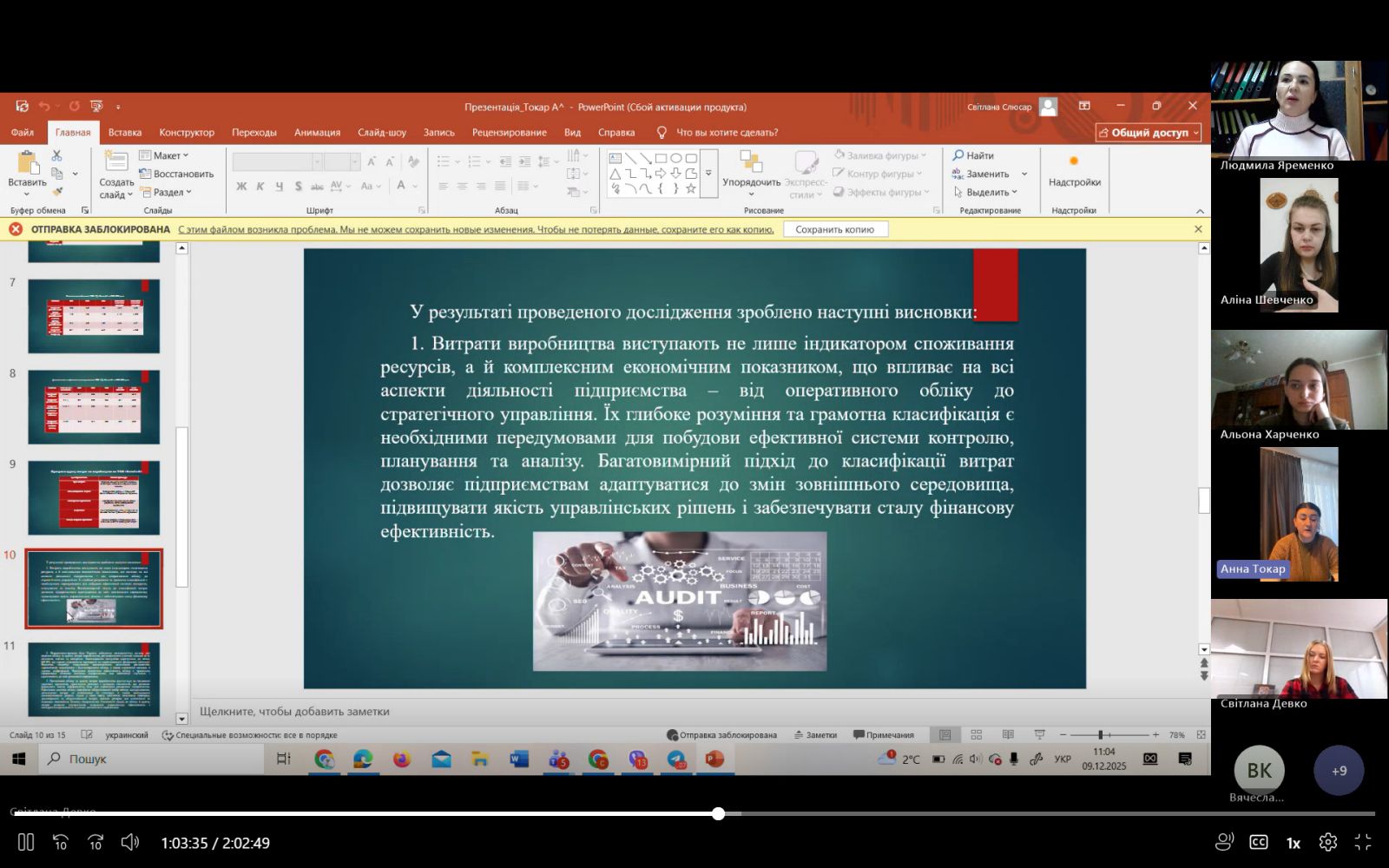Skip forward 10 seconds

[x=95, y=842]
